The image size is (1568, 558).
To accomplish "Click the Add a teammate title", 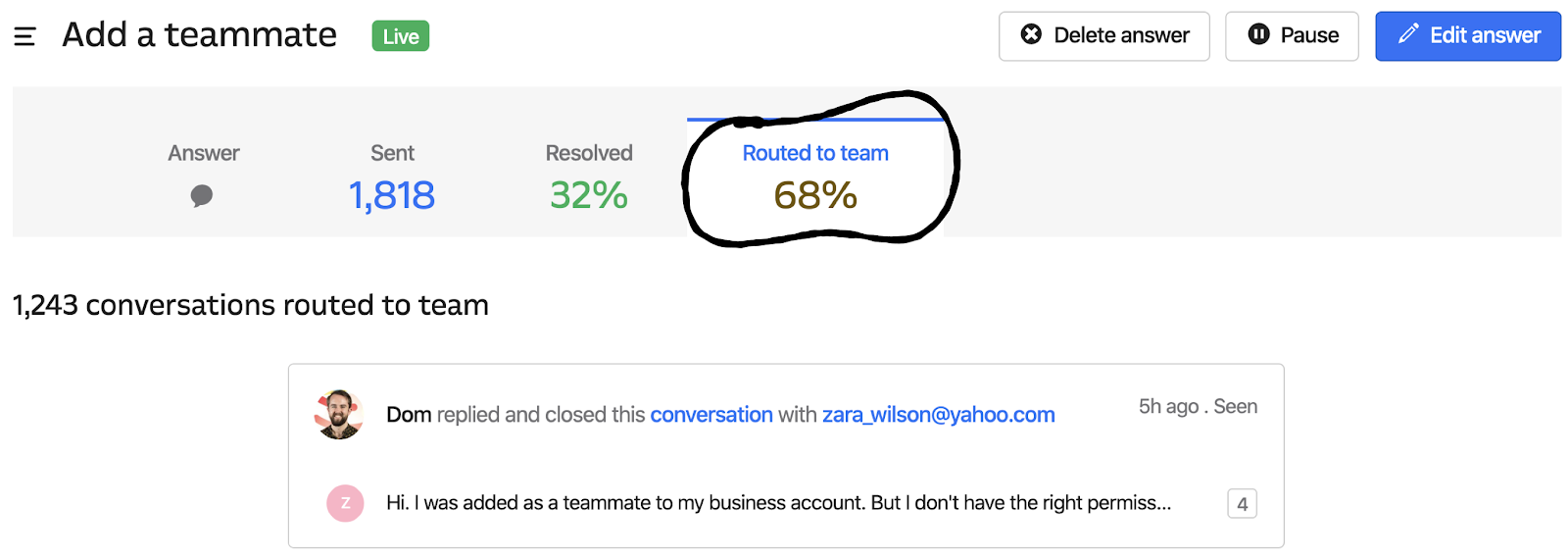I will [x=200, y=35].
